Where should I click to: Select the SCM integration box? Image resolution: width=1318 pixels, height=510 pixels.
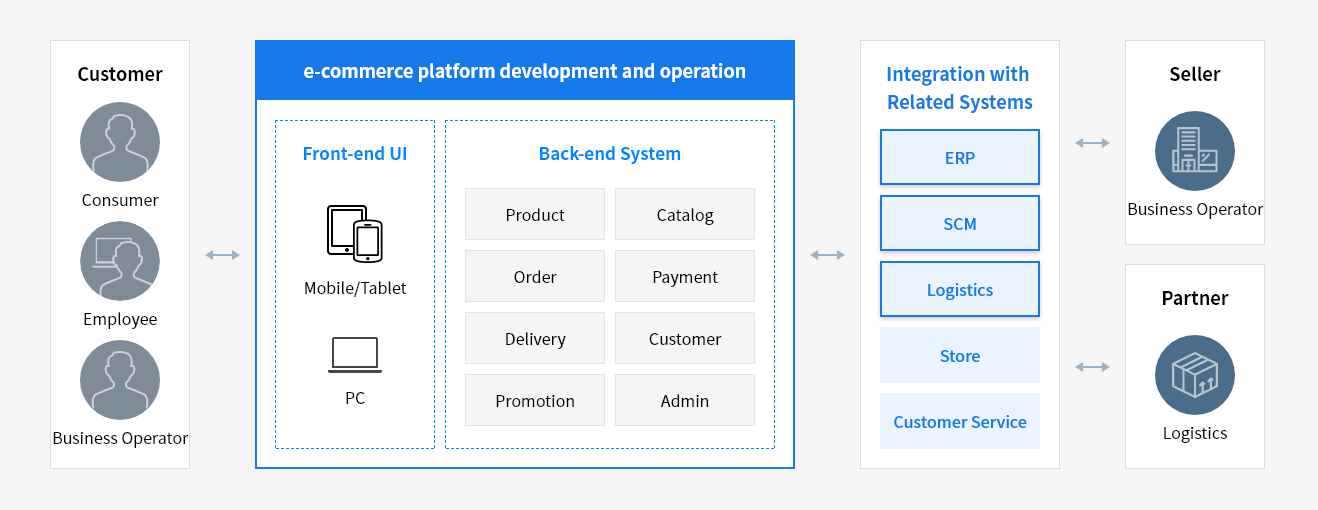[x=959, y=223]
